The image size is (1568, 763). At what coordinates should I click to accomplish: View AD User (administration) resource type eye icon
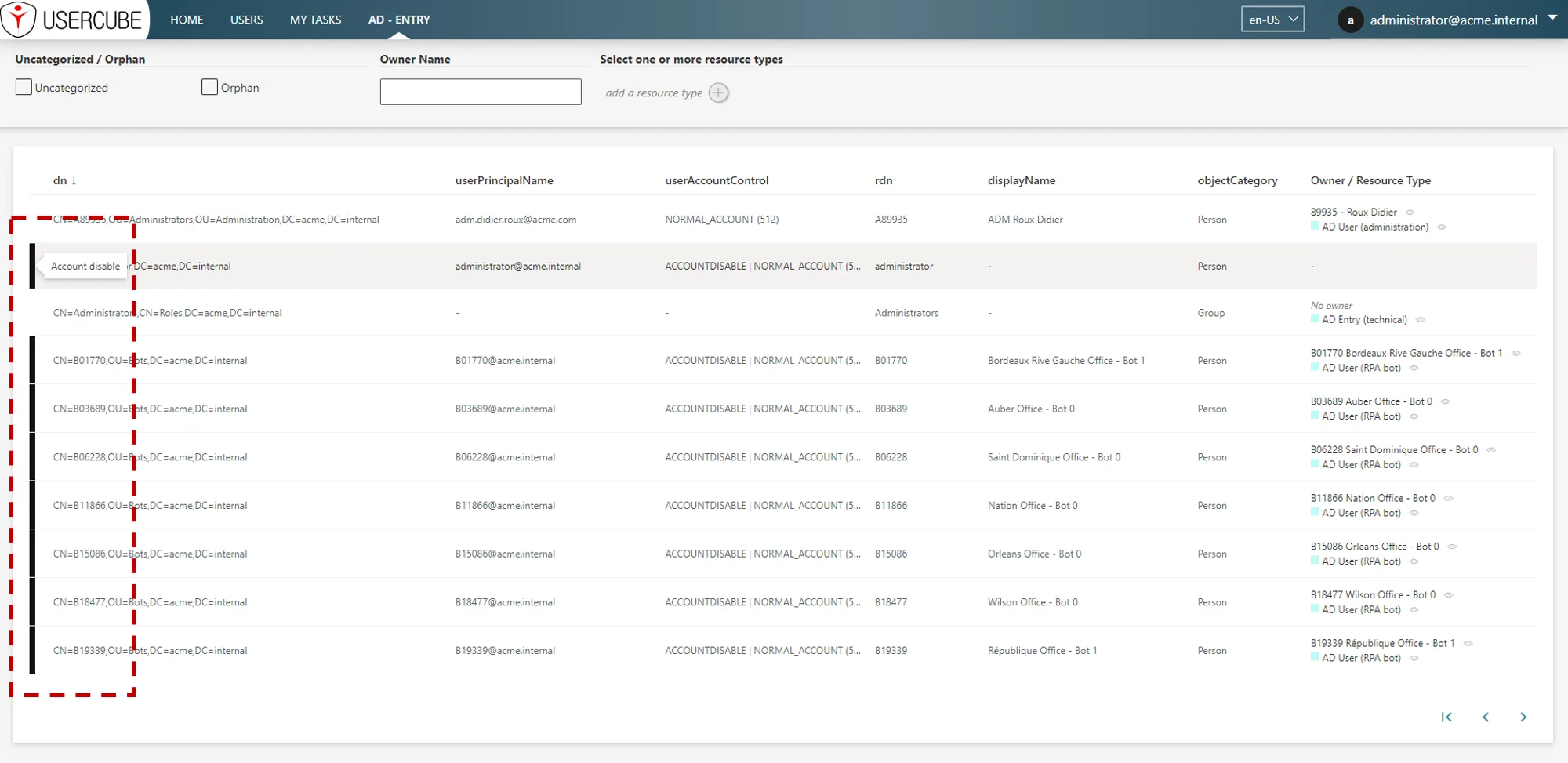click(x=1441, y=227)
